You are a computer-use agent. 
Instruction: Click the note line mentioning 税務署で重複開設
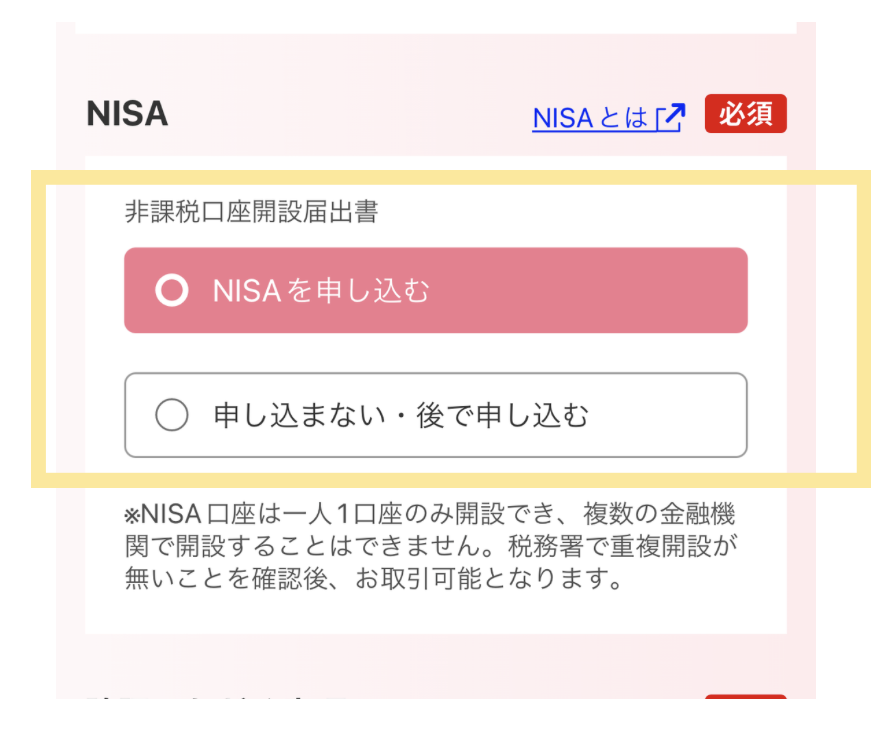point(431,546)
